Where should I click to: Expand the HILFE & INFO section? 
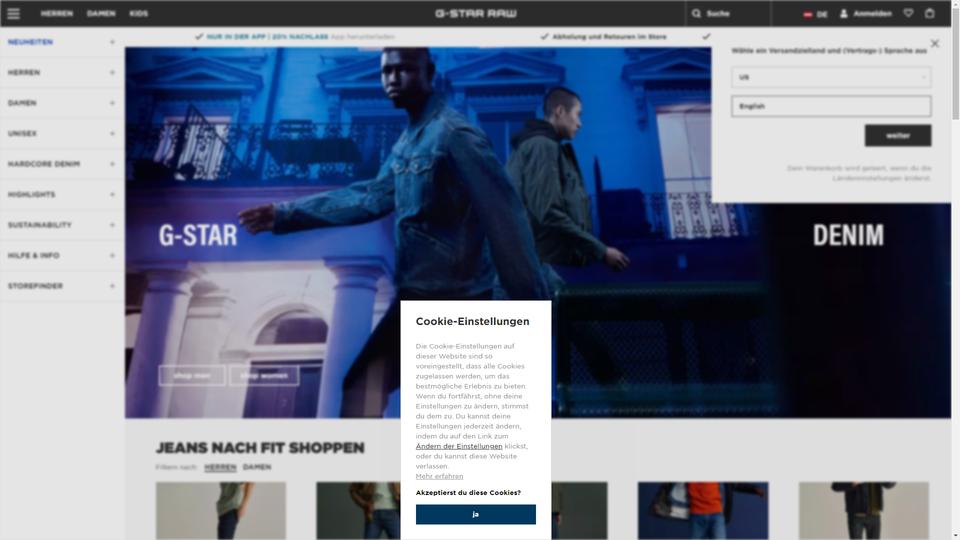pos(112,255)
